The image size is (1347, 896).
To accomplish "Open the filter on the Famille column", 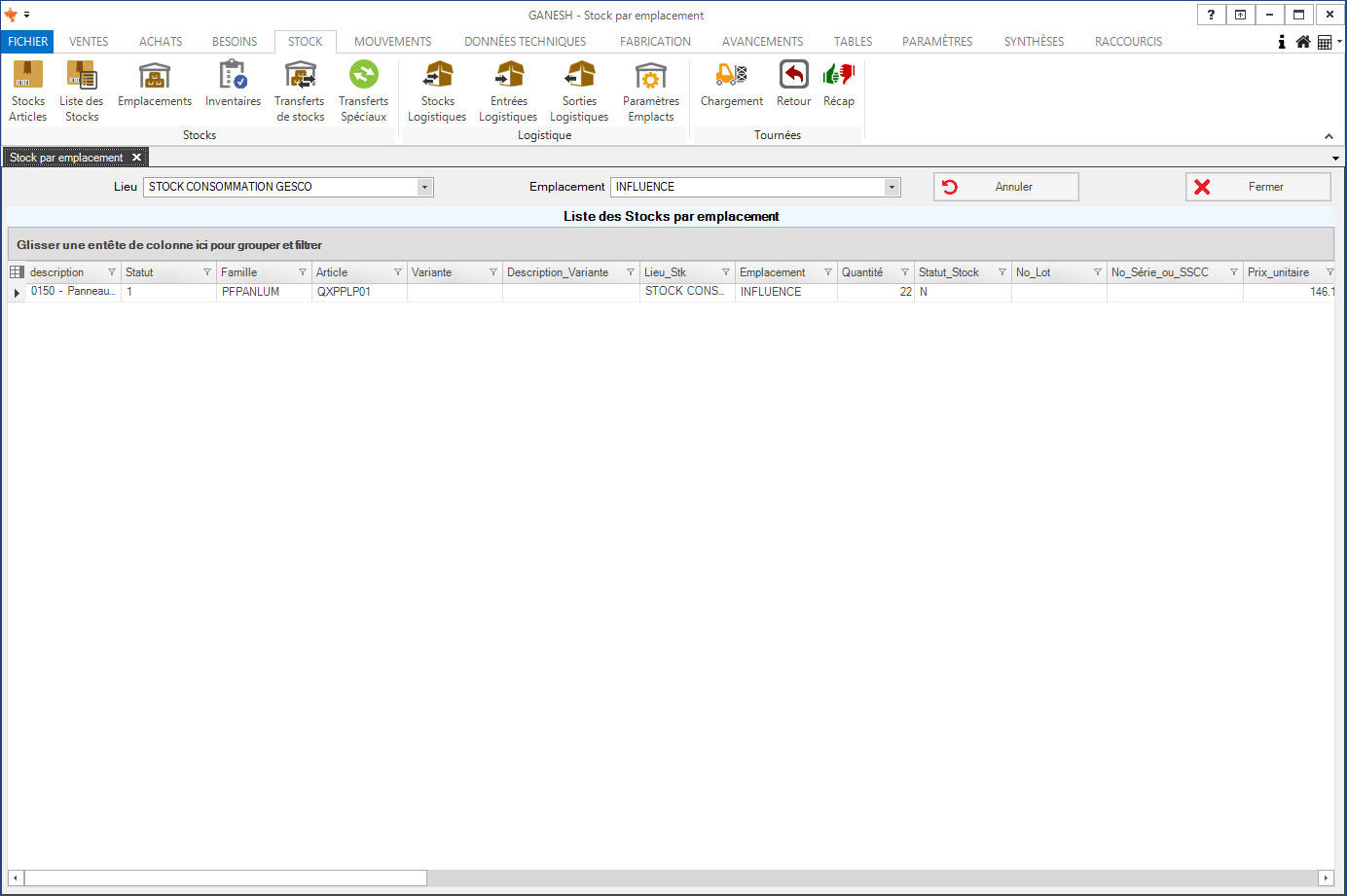I will (302, 272).
